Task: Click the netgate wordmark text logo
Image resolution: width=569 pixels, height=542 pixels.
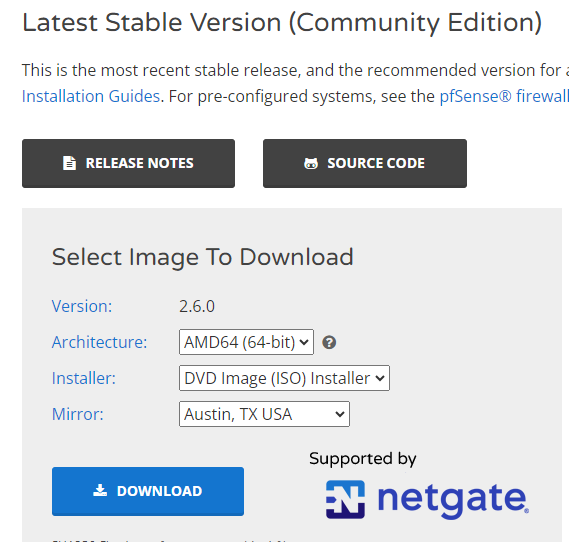Action: 453,500
